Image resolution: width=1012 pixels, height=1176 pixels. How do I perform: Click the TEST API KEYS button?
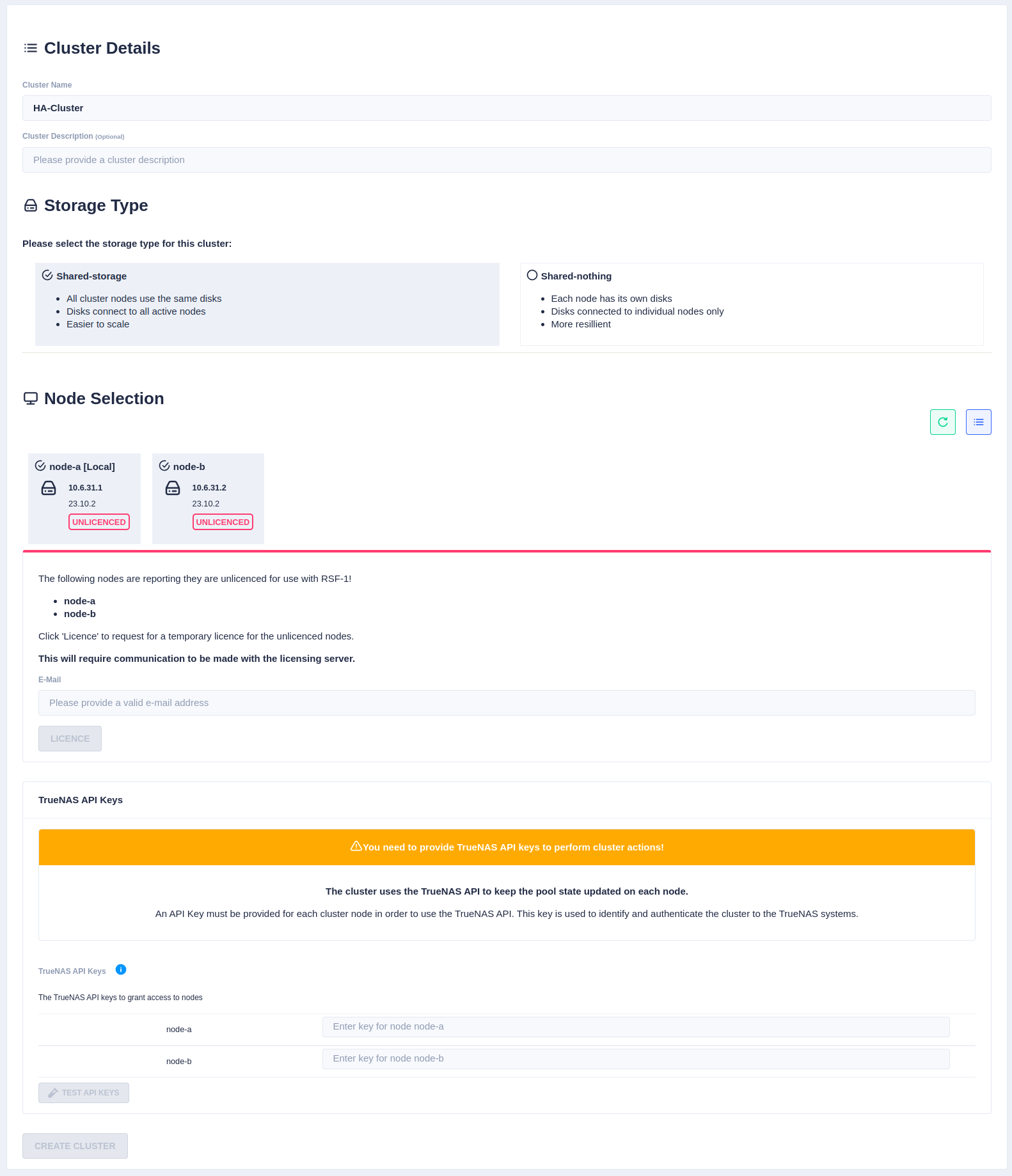pyautogui.click(x=84, y=1093)
